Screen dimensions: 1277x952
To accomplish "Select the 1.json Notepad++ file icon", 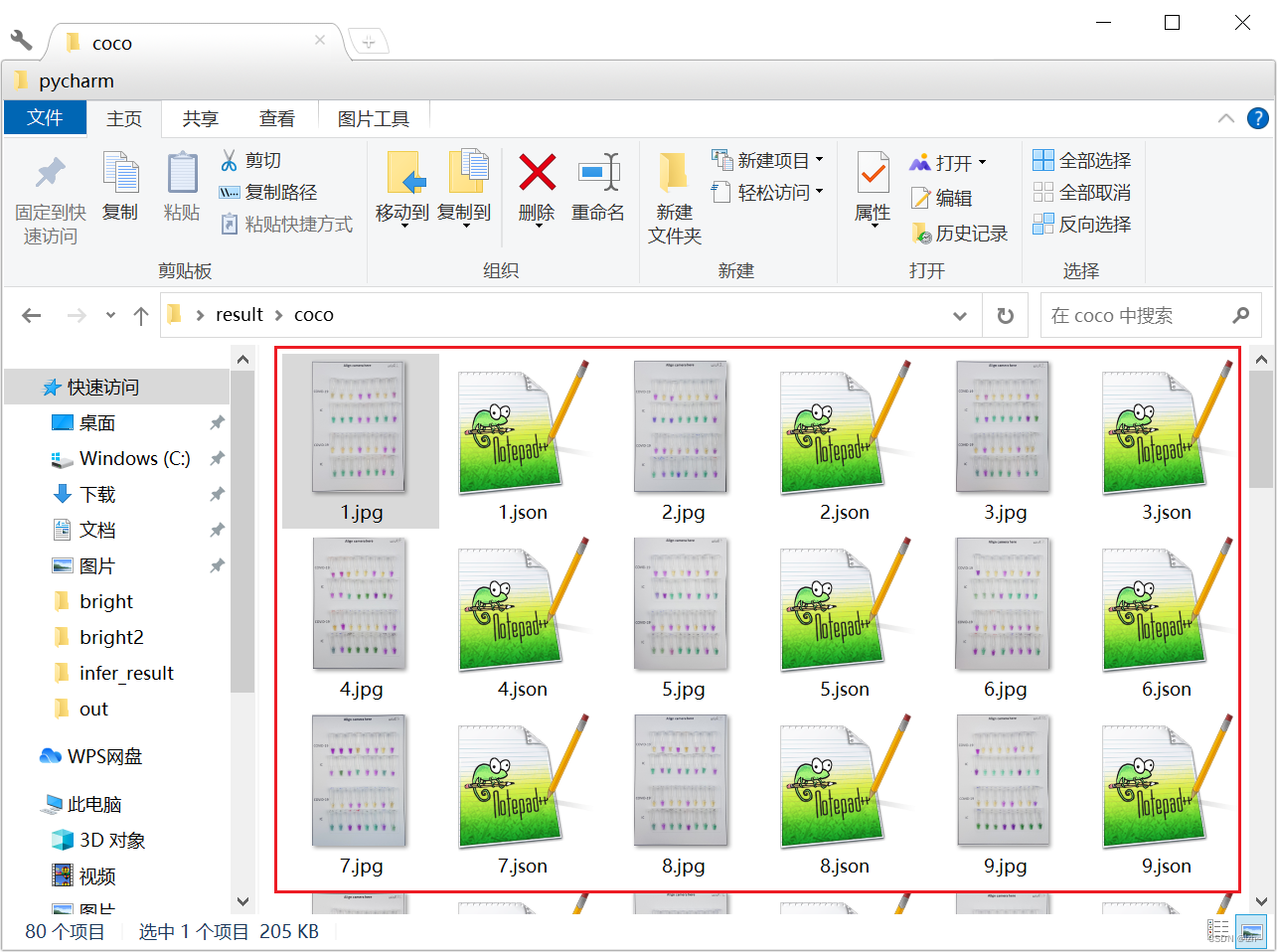I will point(523,428).
